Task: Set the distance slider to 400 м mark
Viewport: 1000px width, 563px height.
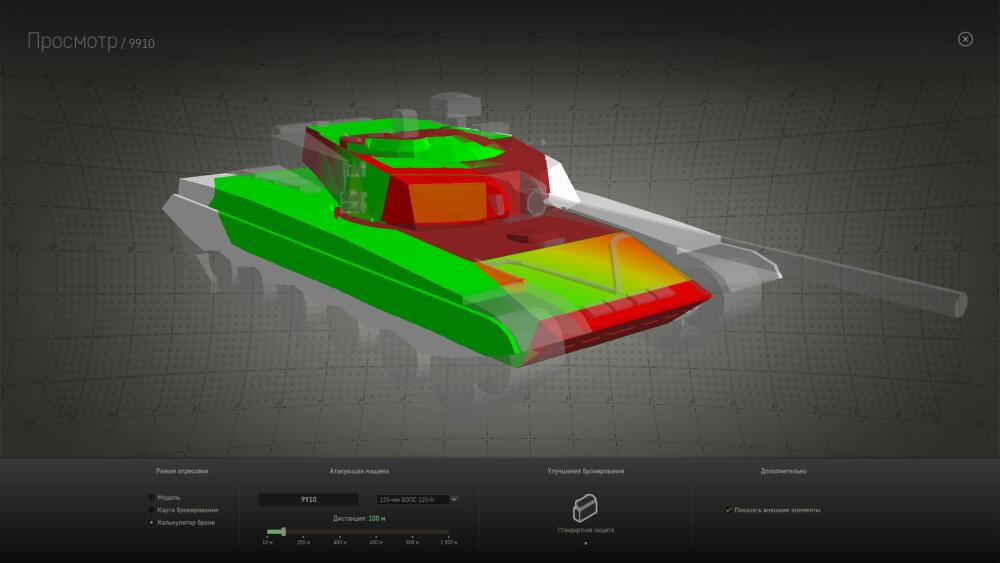Action: pos(339,537)
